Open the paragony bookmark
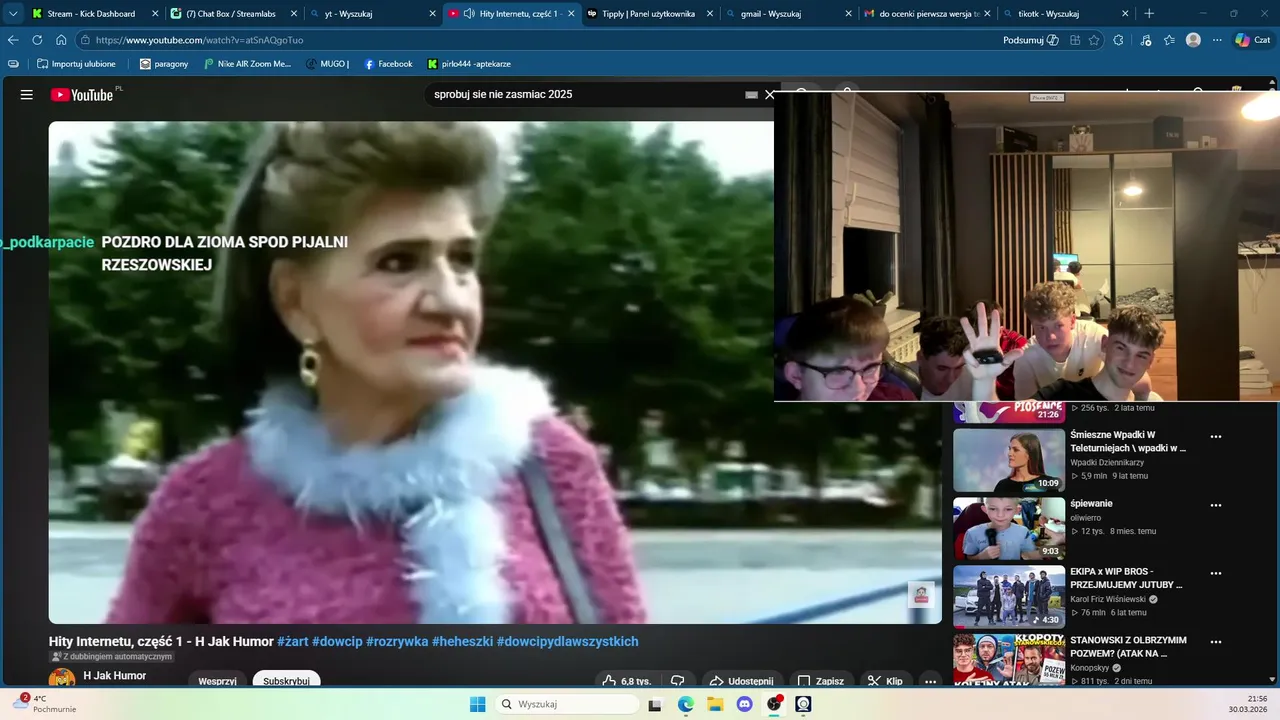This screenshot has height=720, width=1280. [x=164, y=64]
